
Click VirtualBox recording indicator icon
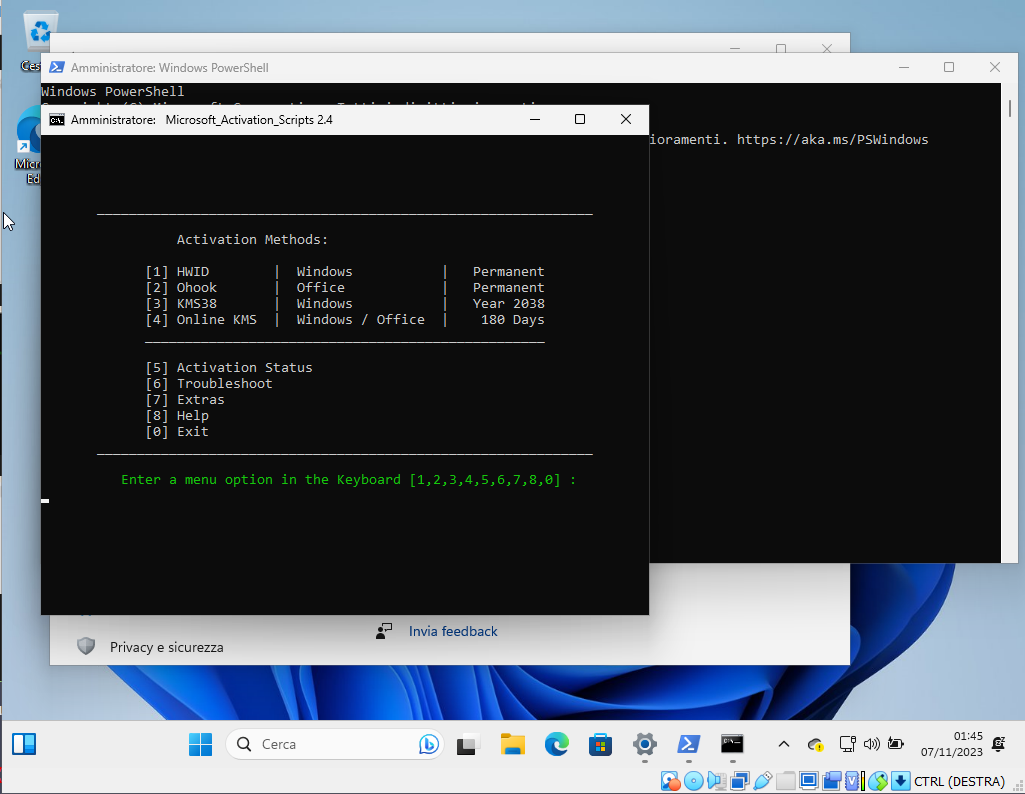(x=832, y=781)
